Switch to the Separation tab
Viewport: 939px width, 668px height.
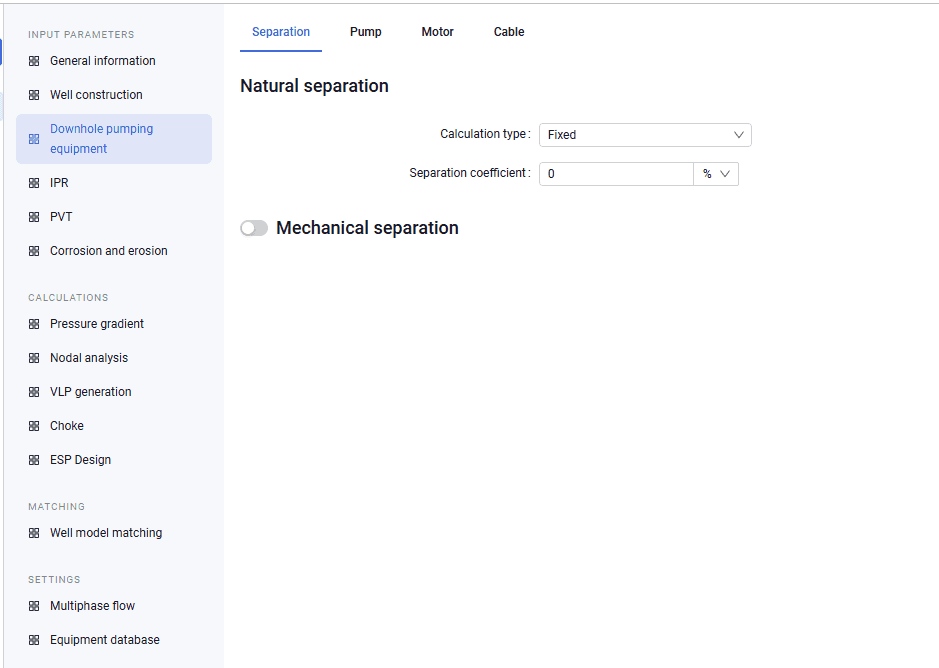tap(281, 32)
